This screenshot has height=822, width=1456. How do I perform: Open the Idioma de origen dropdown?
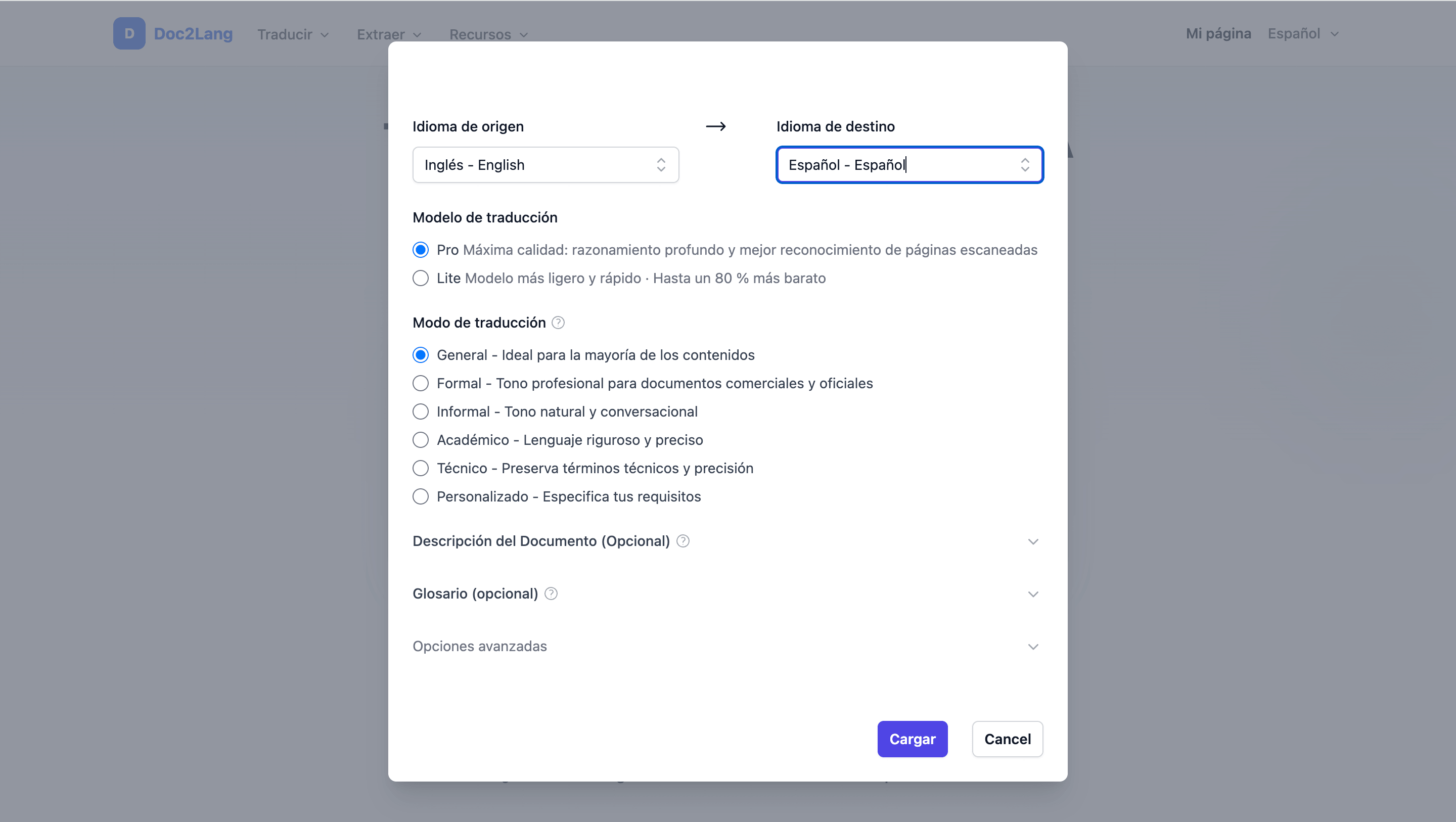tap(545, 164)
